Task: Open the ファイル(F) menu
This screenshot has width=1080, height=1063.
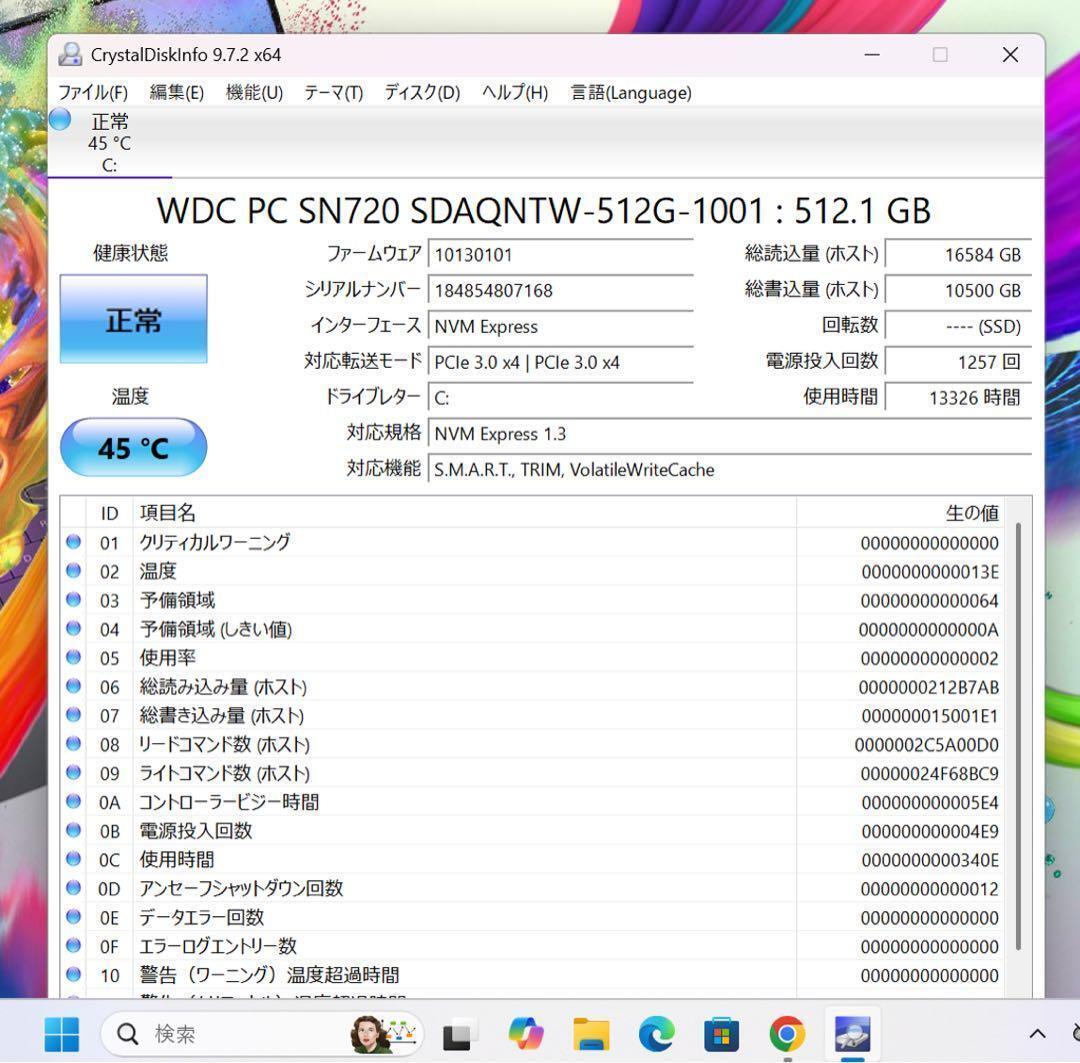Action: point(93,93)
